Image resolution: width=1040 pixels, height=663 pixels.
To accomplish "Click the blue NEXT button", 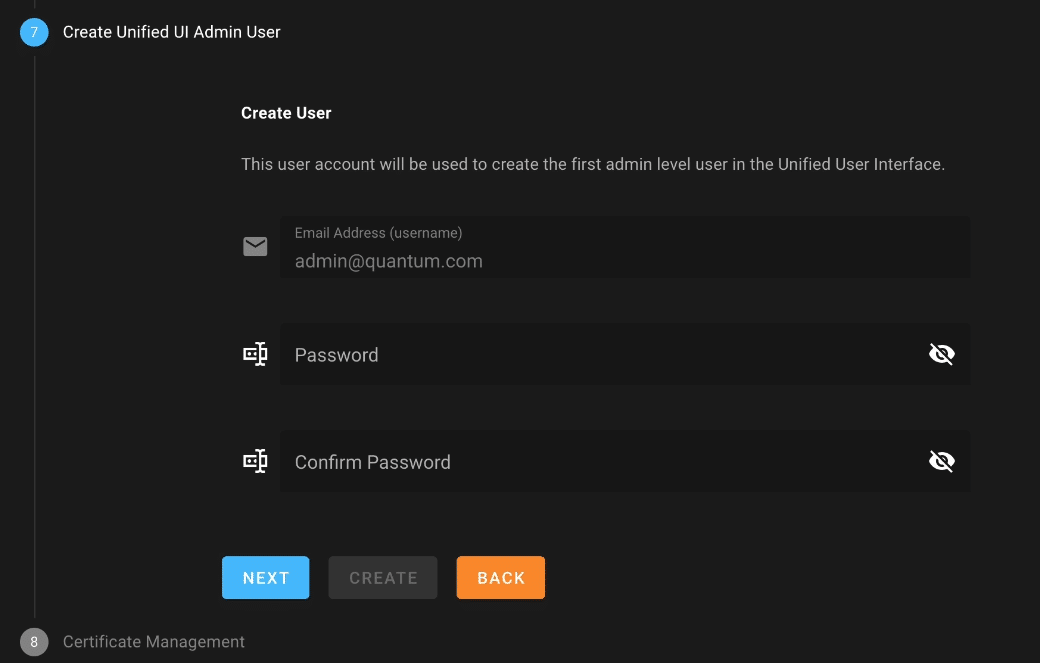I will (265, 577).
